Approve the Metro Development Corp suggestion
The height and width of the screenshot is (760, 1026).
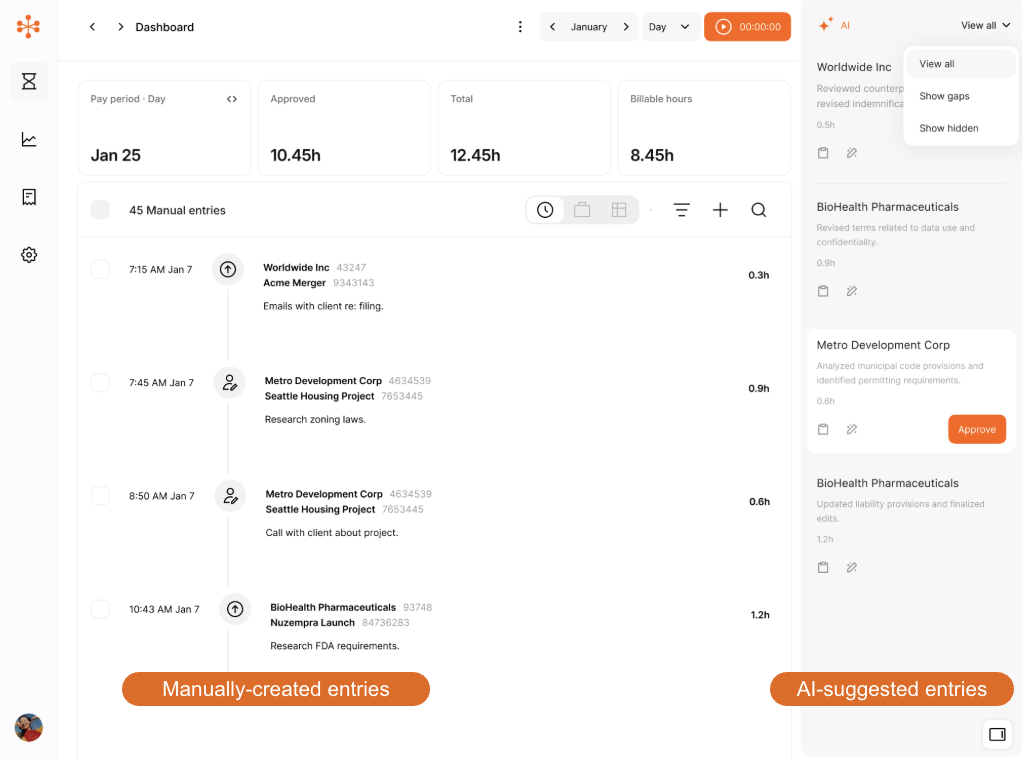coord(976,429)
